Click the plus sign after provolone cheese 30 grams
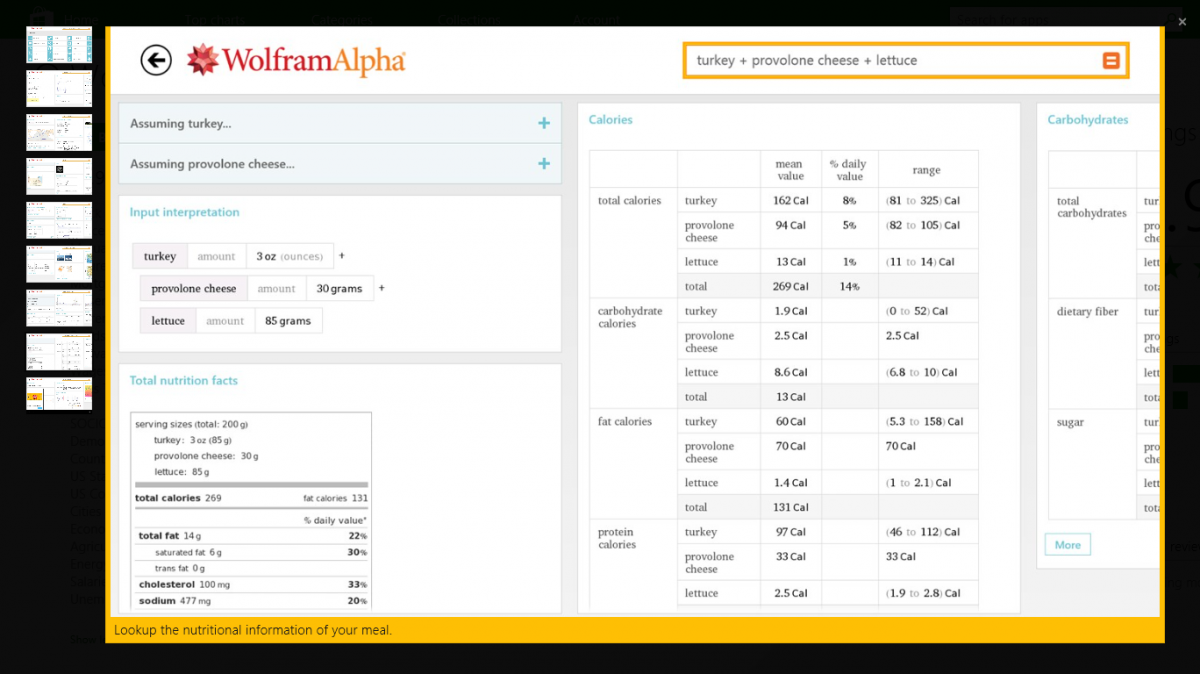This screenshot has height=674, width=1200. click(381, 288)
